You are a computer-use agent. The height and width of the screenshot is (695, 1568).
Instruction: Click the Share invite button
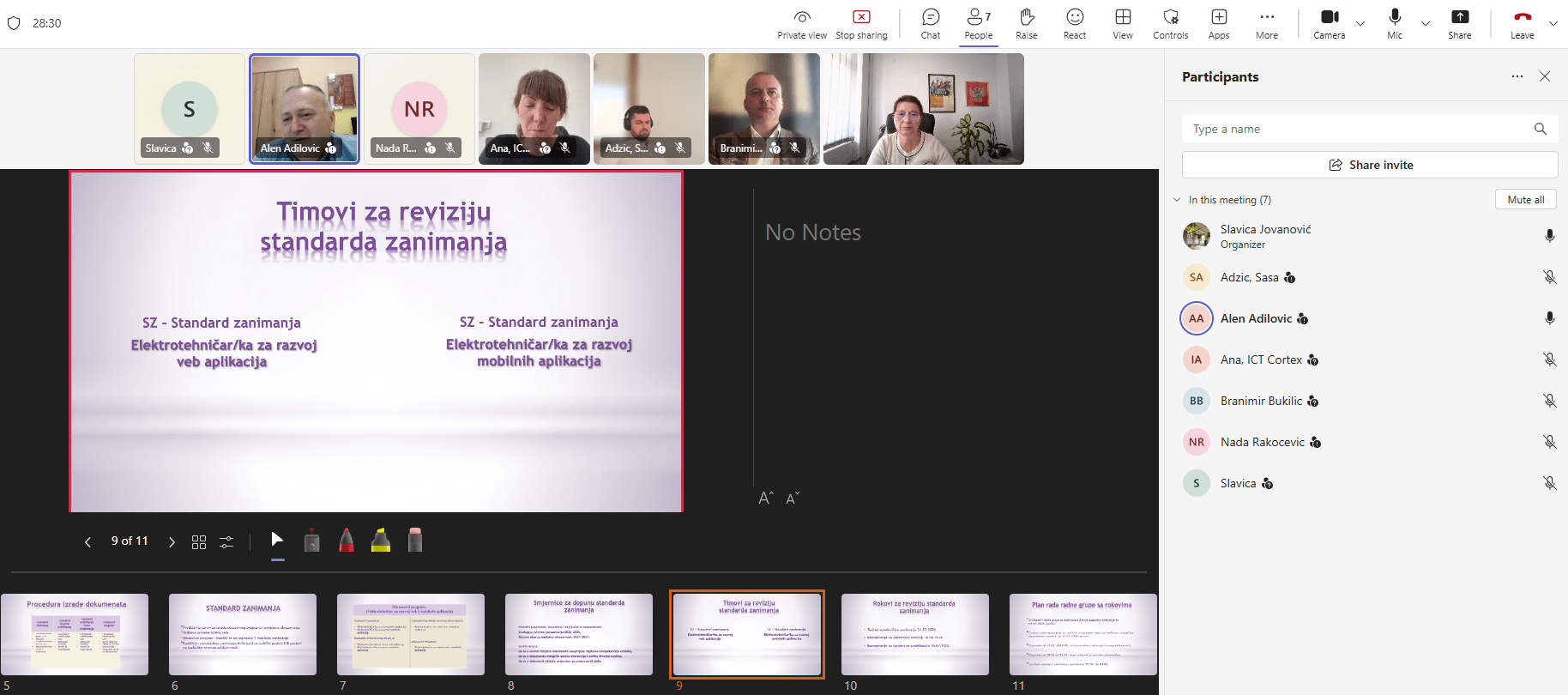(1370, 165)
